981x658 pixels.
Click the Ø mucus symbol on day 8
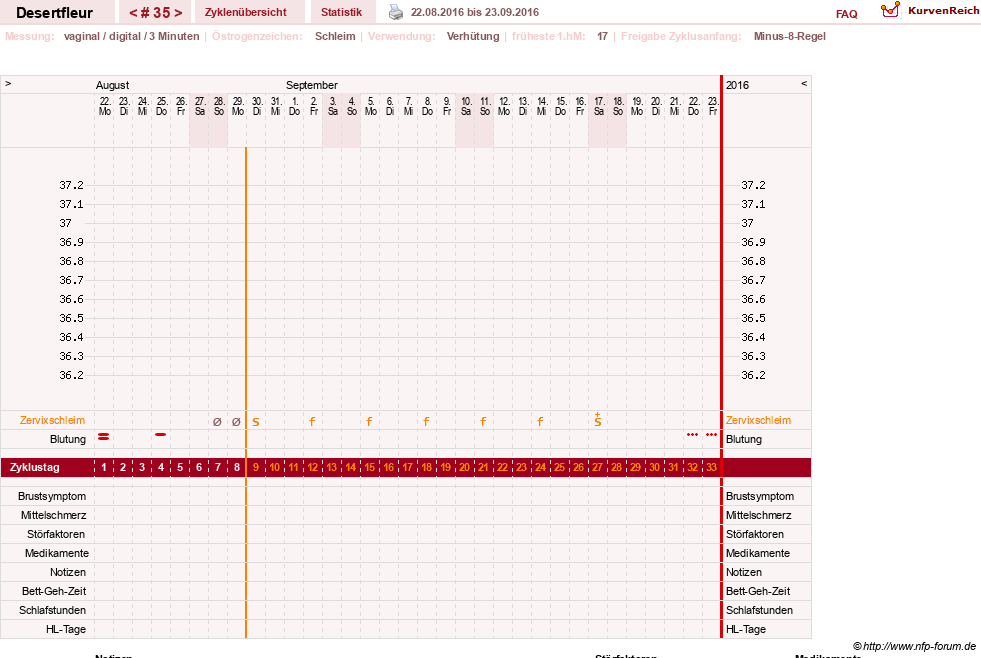pyautogui.click(x=236, y=422)
